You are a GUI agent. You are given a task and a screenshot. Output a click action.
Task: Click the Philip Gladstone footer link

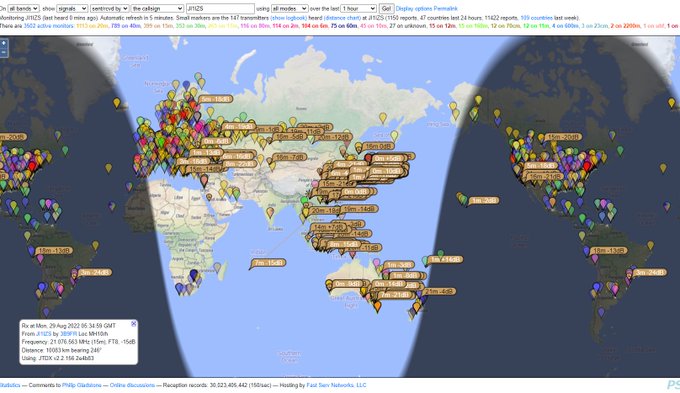tap(82, 385)
